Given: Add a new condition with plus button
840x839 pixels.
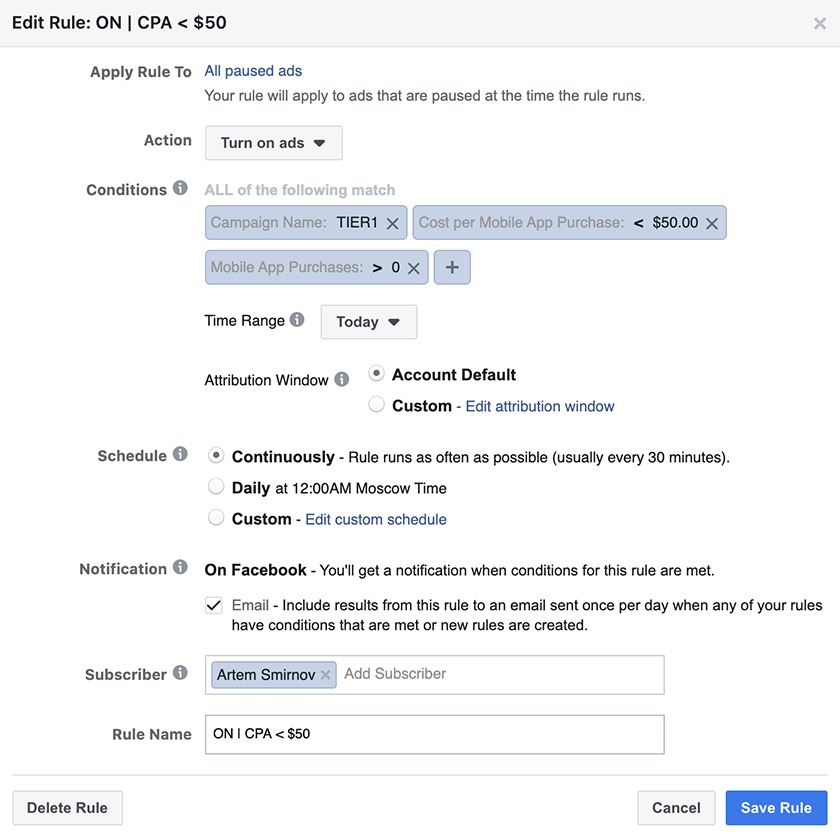Looking at the screenshot, I should 452,268.
